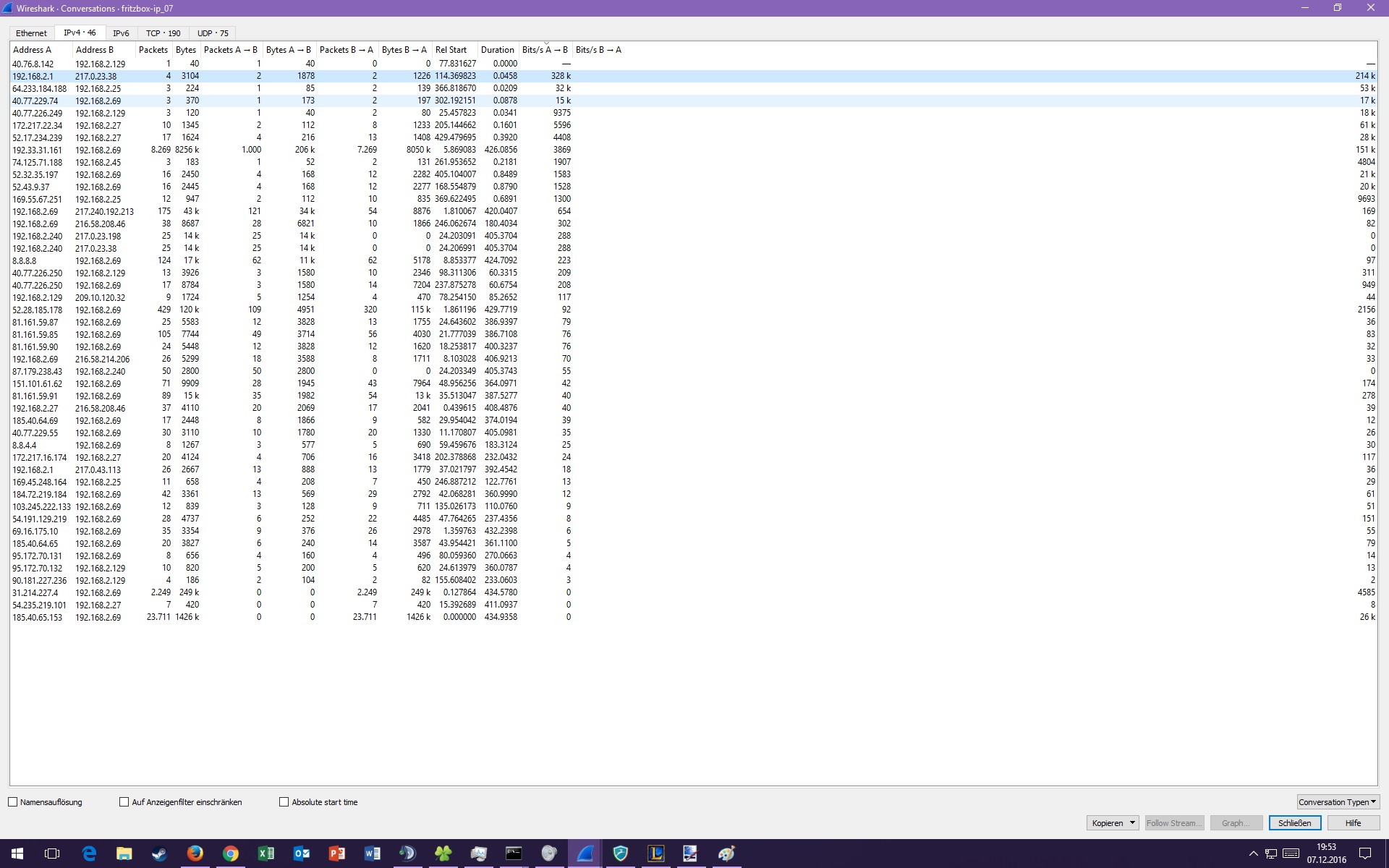This screenshot has width=1389, height=868.
Task: Open Microsoft Edge from taskbar
Action: pyautogui.click(x=88, y=854)
